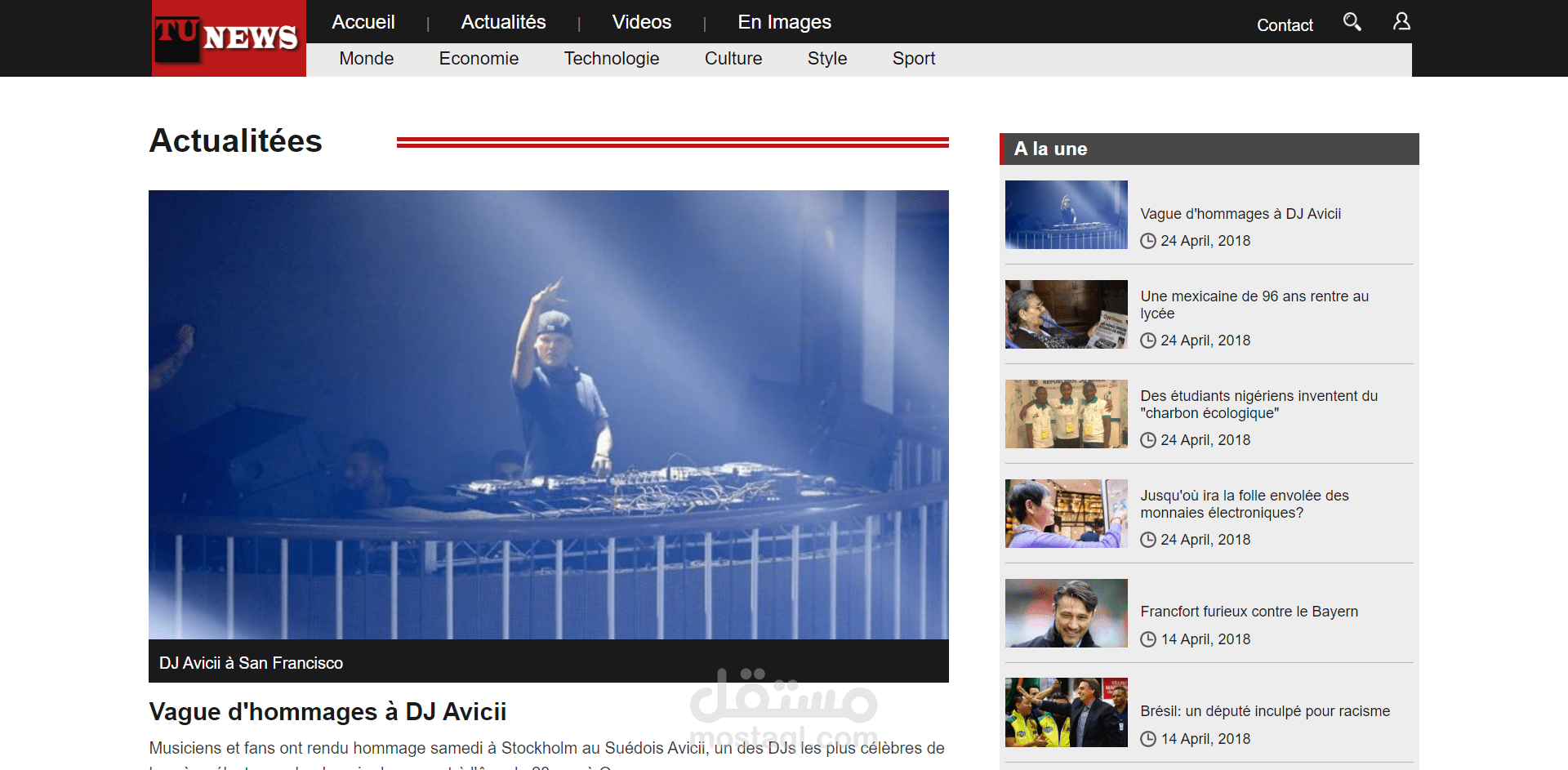Image resolution: width=1568 pixels, height=770 pixels.
Task: Select the Economie category
Action: 479,59
